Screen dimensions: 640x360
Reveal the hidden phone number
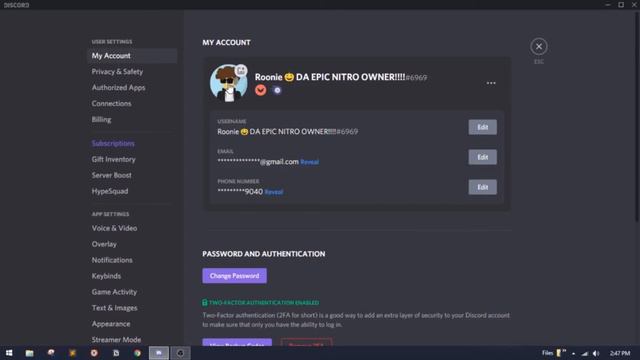(x=274, y=192)
